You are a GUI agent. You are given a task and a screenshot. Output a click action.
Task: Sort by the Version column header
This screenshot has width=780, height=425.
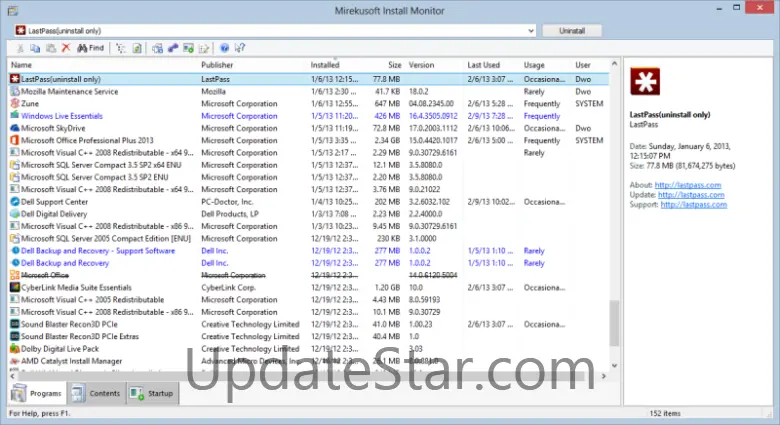pyautogui.click(x=421, y=65)
